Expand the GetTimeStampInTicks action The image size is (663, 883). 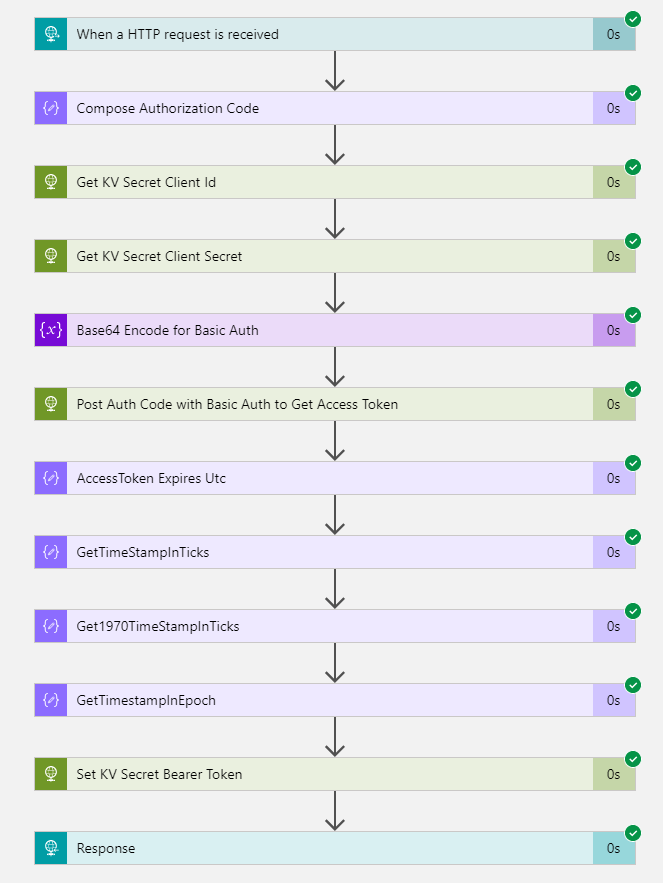tap(335, 552)
